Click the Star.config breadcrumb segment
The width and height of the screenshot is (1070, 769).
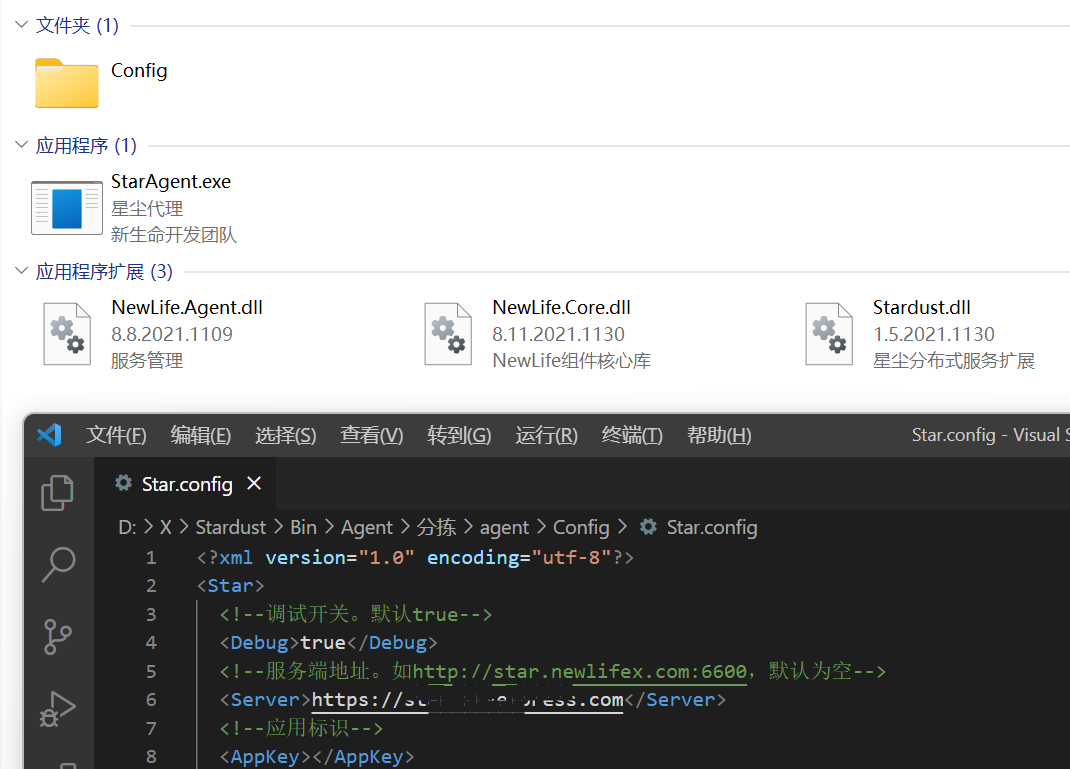pos(712,527)
